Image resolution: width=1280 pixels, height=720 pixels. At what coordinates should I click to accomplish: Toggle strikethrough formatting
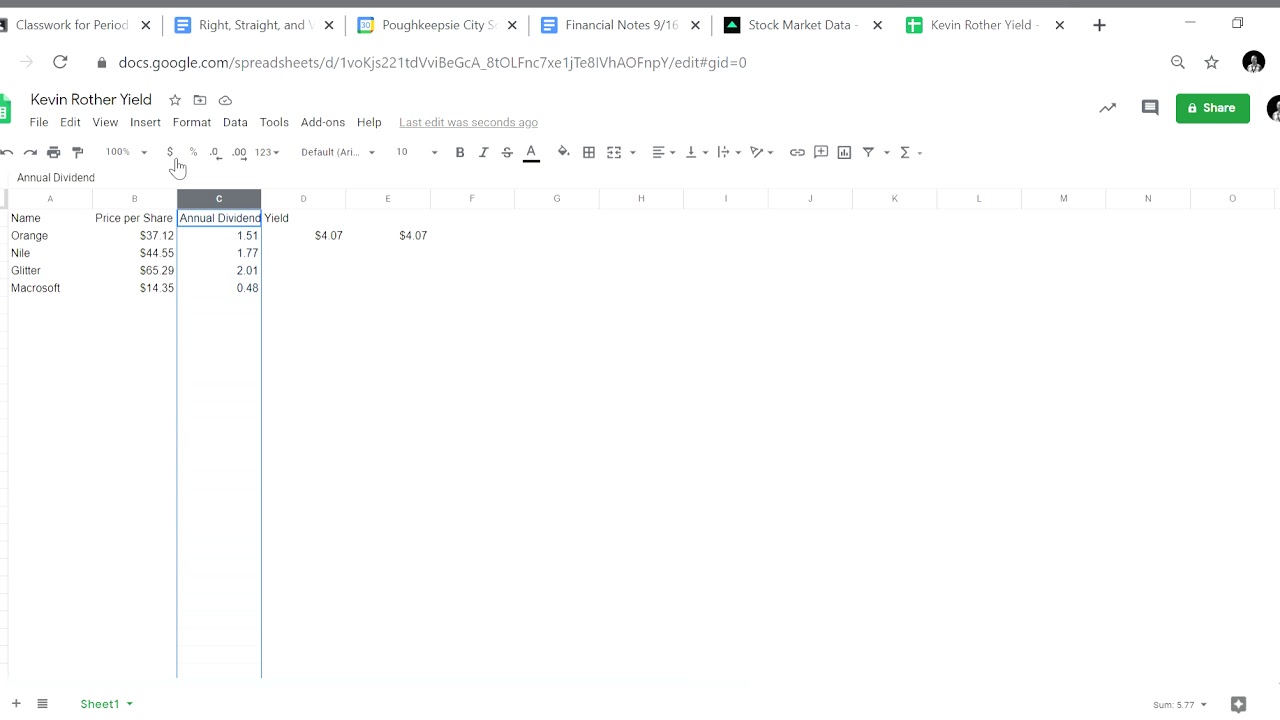[x=507, y=152]
